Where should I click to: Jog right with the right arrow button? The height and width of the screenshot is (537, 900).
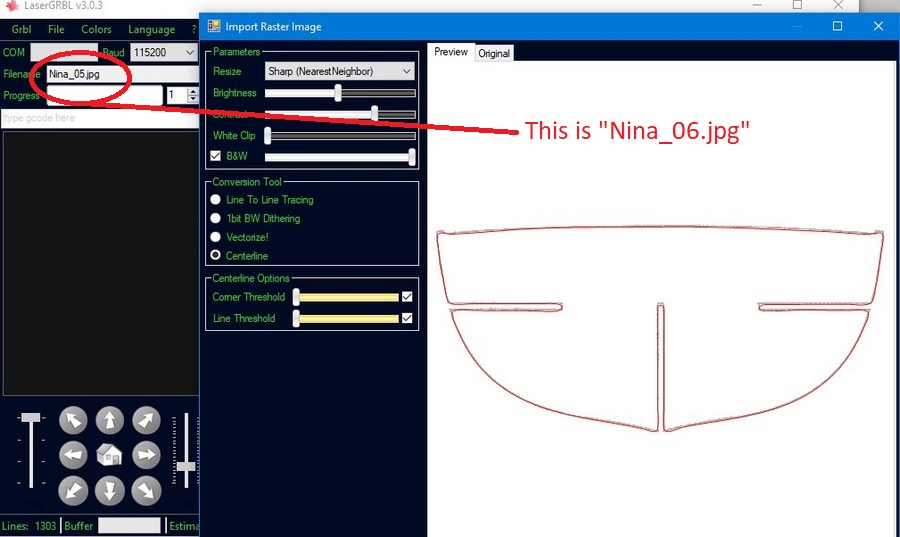pyautogui.click(x=146, y=456)
